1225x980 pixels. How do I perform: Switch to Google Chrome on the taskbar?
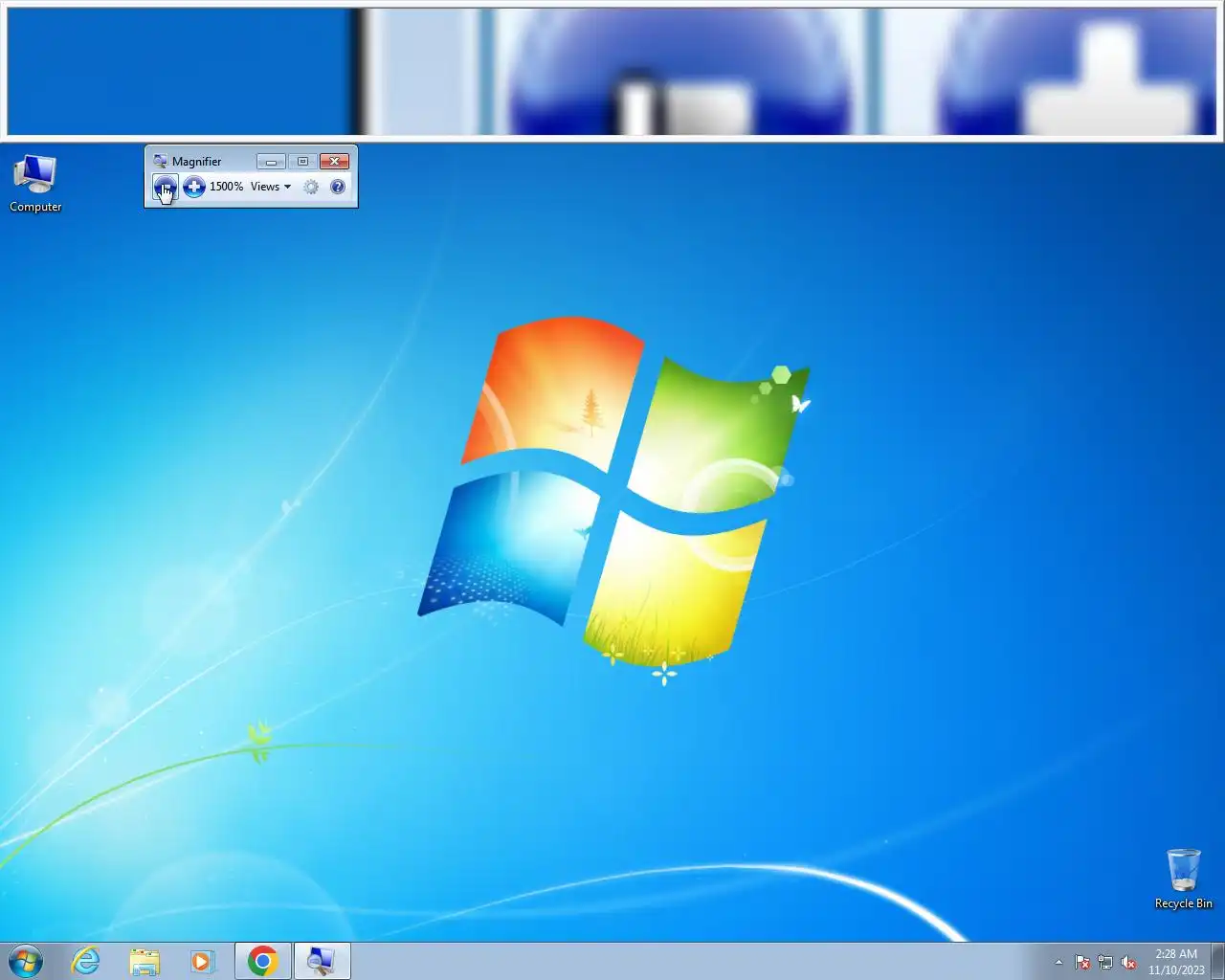tap(263, 961)
